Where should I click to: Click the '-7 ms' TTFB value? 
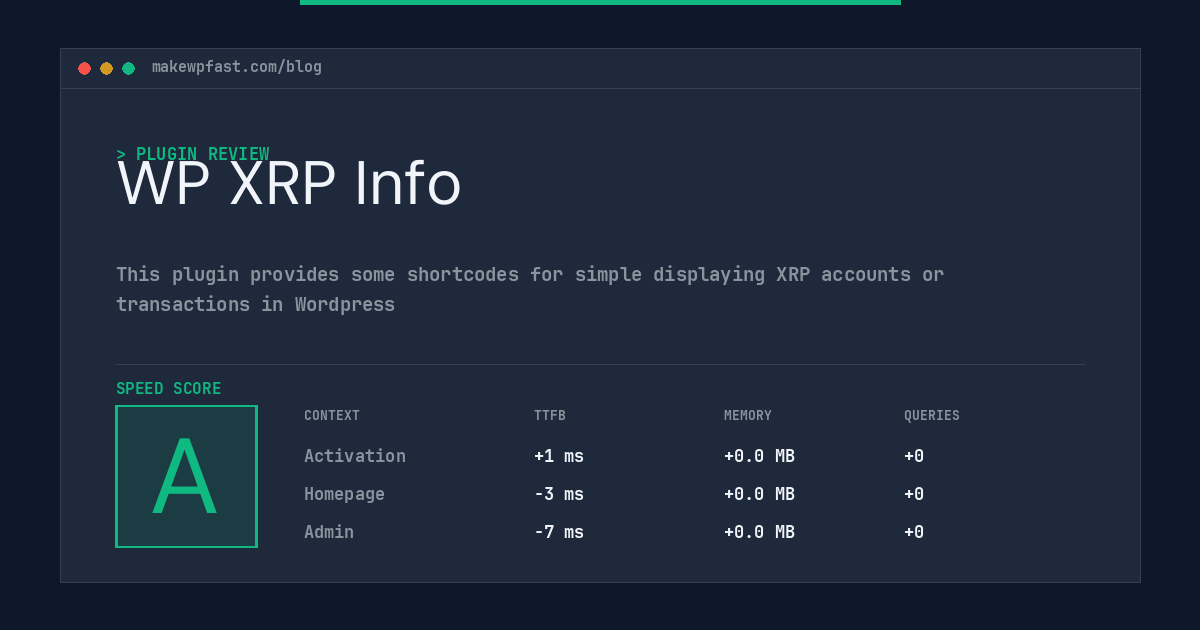pos(559,532)
